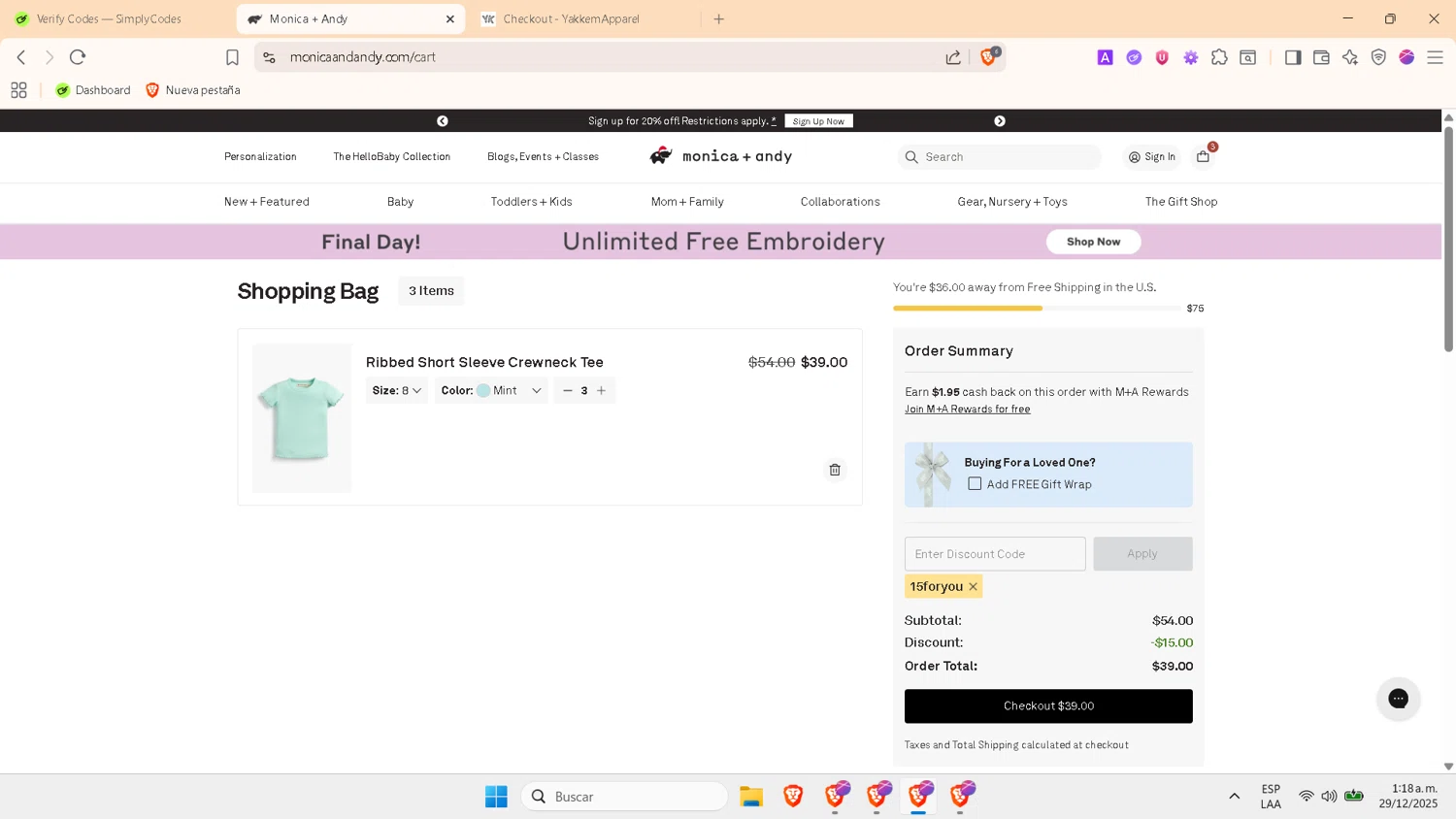The height and width of the screenshot is (819, 1456).
Task: Open Gear, Nursery + Toys category
Action: click(1012, 202)
